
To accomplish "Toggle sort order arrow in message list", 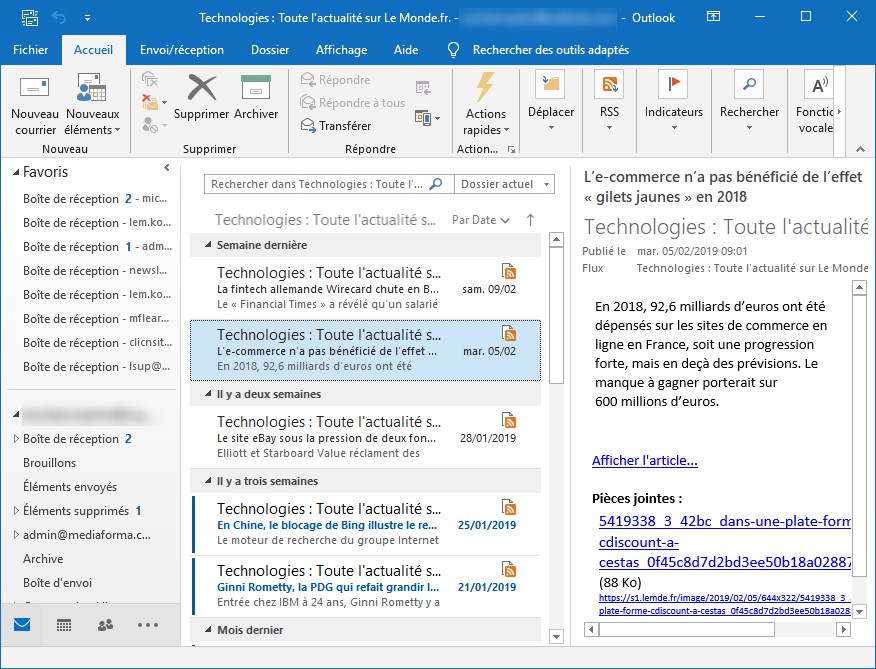I will point(530,220).
